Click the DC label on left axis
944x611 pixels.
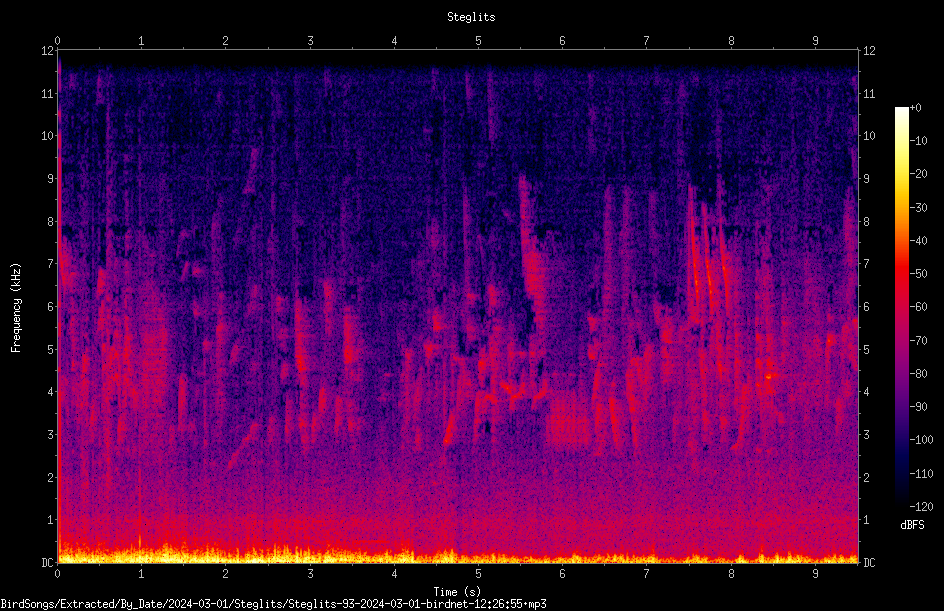(x=48, y=562)
